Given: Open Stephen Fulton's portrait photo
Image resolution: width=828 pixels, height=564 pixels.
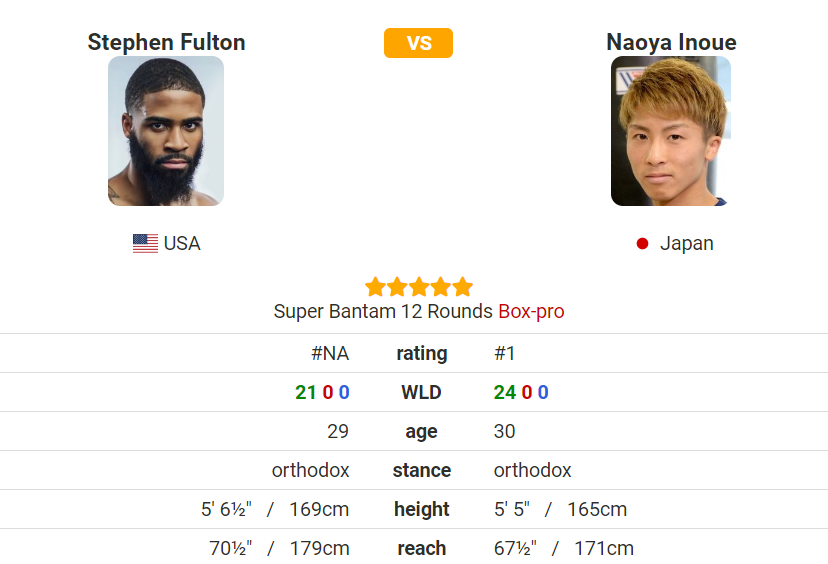Looking at the screenshot, I should pos(166,131).
